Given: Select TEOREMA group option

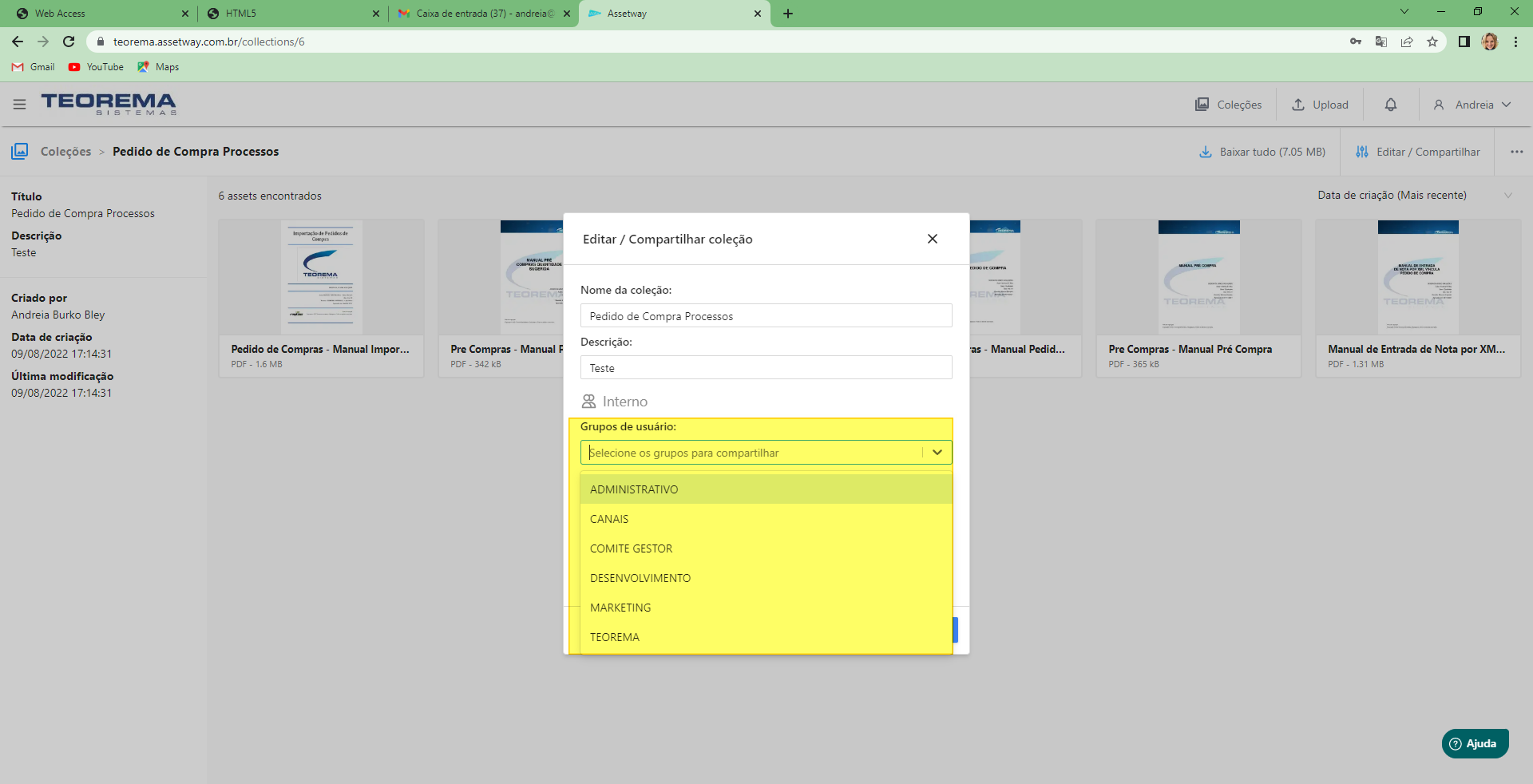Looking at the screenshot, I should (766, 637).
